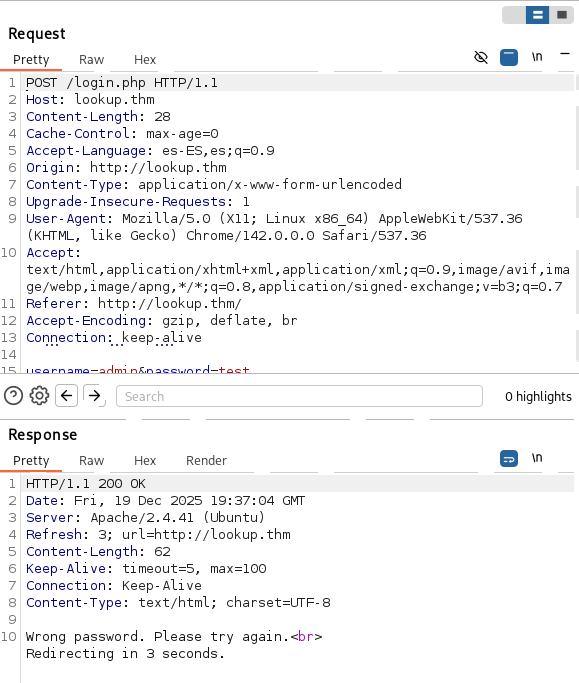Click the 'User-Agent: Mozilla/5.0' header line
Viewport: 579px width, 683px height.
pos(274,219)
